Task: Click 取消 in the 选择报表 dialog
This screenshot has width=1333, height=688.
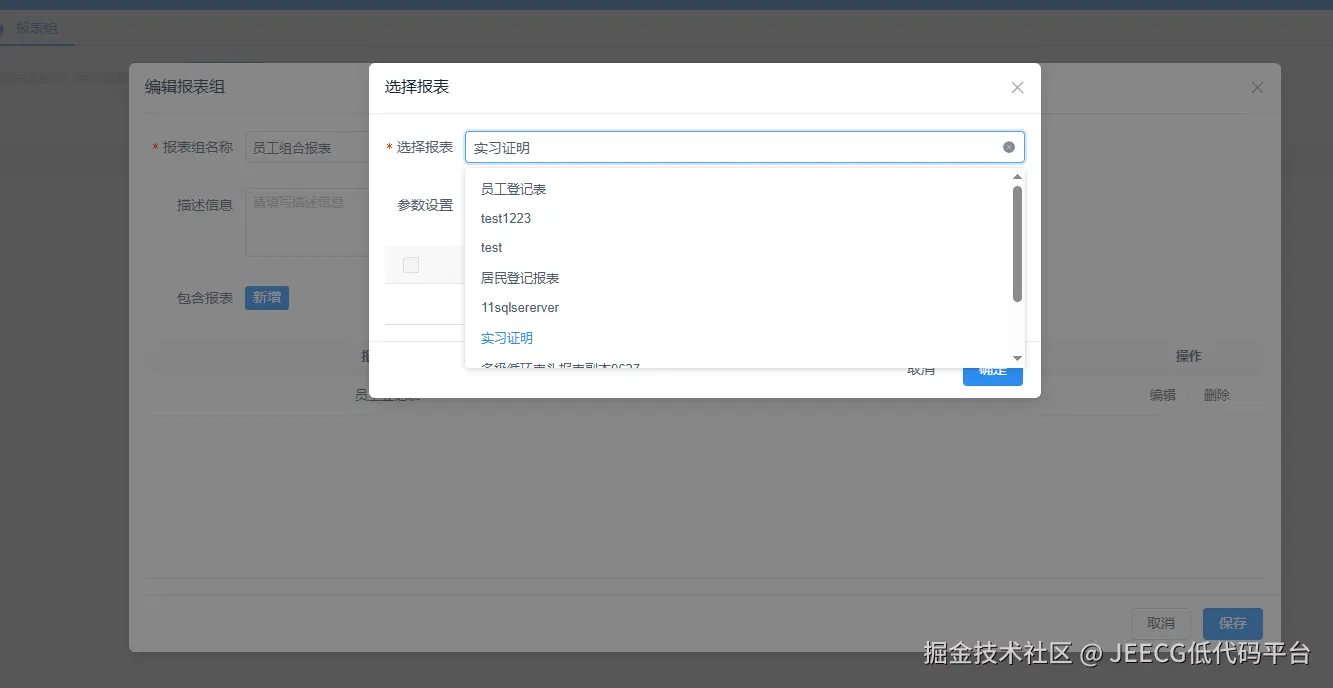Action: (921, 370)
